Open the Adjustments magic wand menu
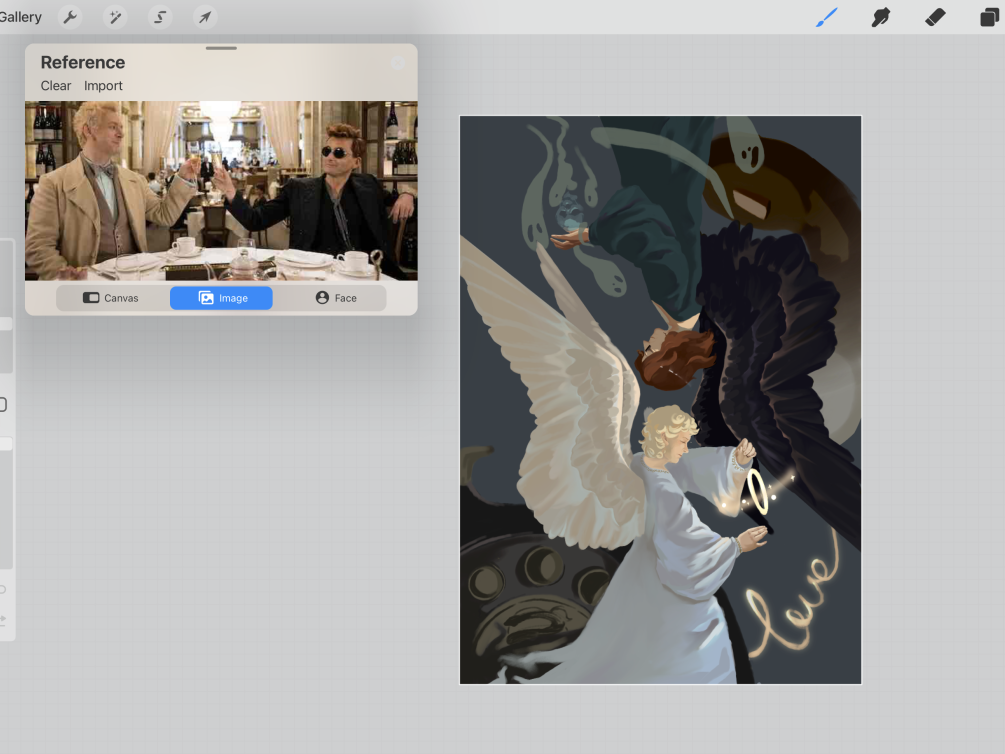This screenshot has height=754, width=1005. pyautogui.click(x=115, y=17)
